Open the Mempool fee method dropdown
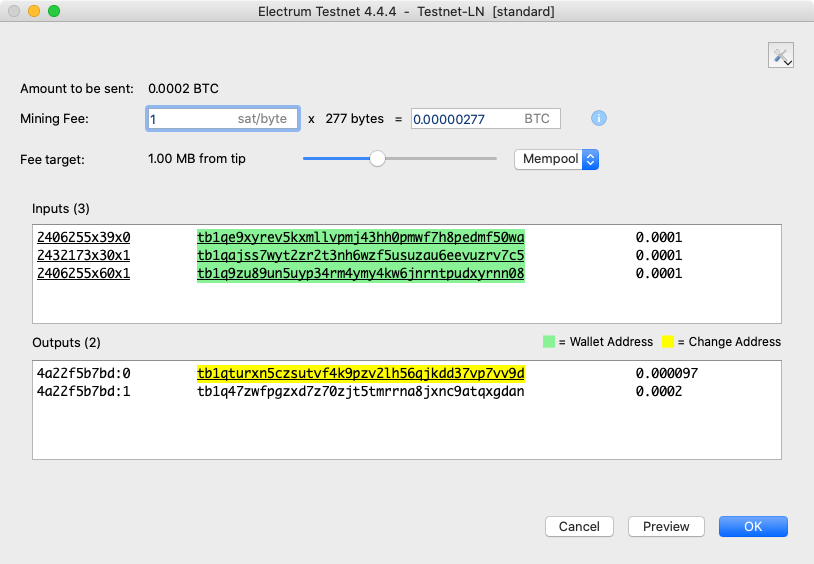The width and height of the screenshot is (814, 564). coord(557,159)
